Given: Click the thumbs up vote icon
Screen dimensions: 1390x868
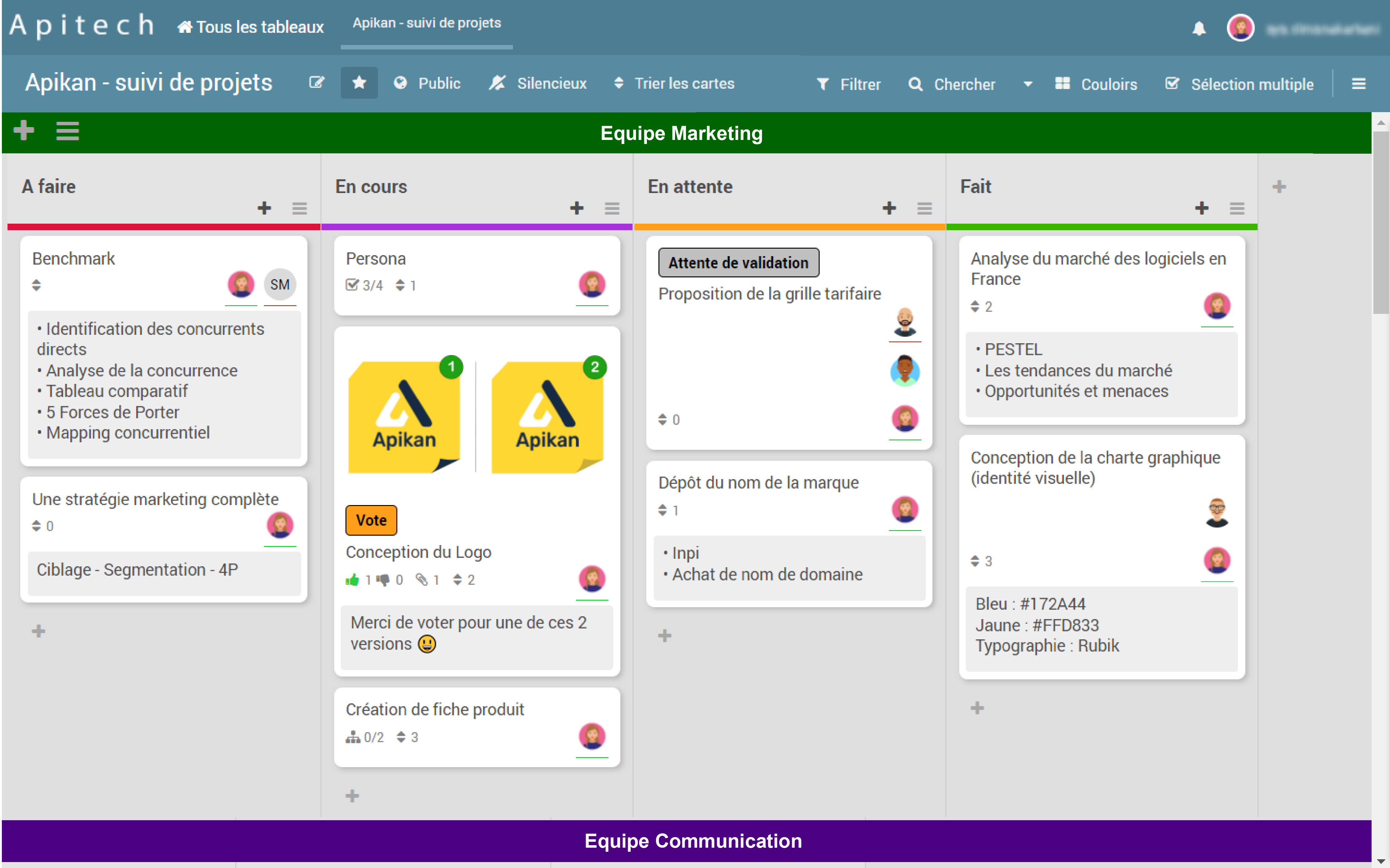Looking at the screenshot, I should coord(352,580).
